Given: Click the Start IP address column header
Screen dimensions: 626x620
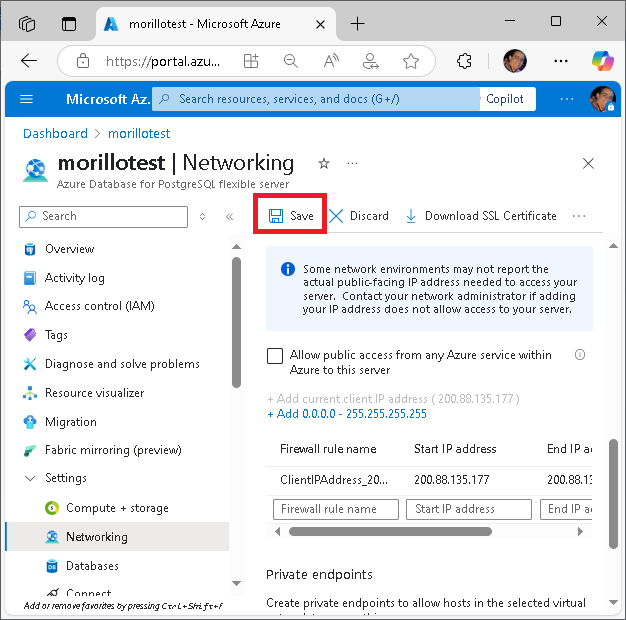Looking at the screenshot, I should 455,449.
